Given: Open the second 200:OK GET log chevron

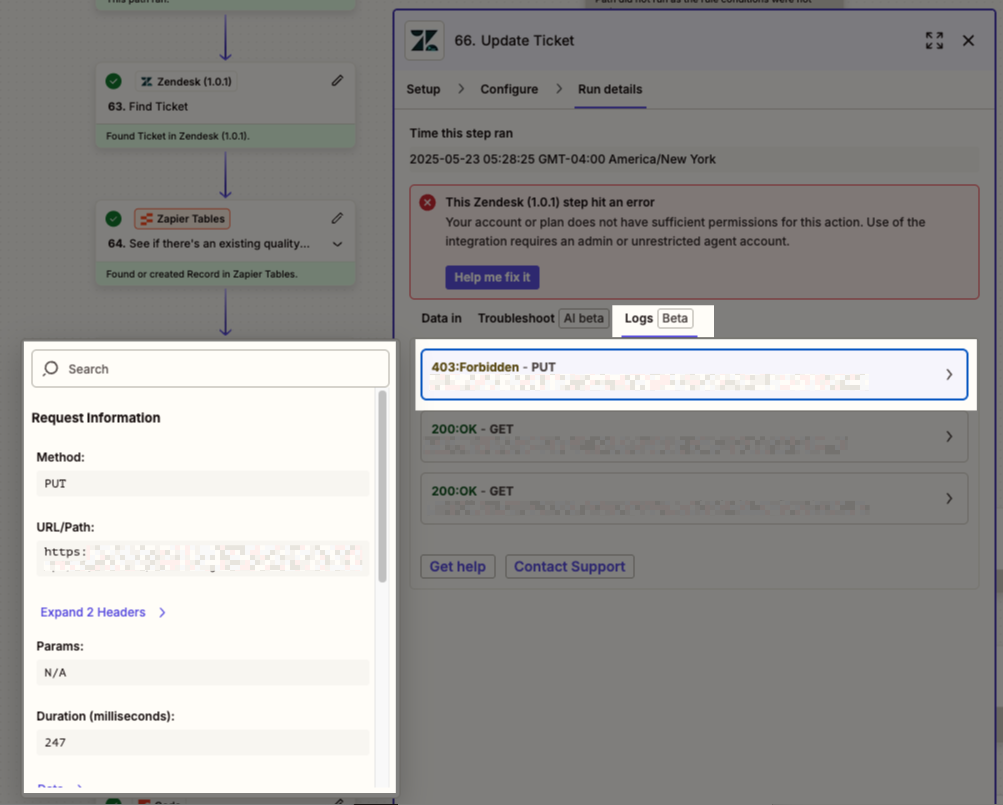Looking at the screenshot, I should point(949,498).
